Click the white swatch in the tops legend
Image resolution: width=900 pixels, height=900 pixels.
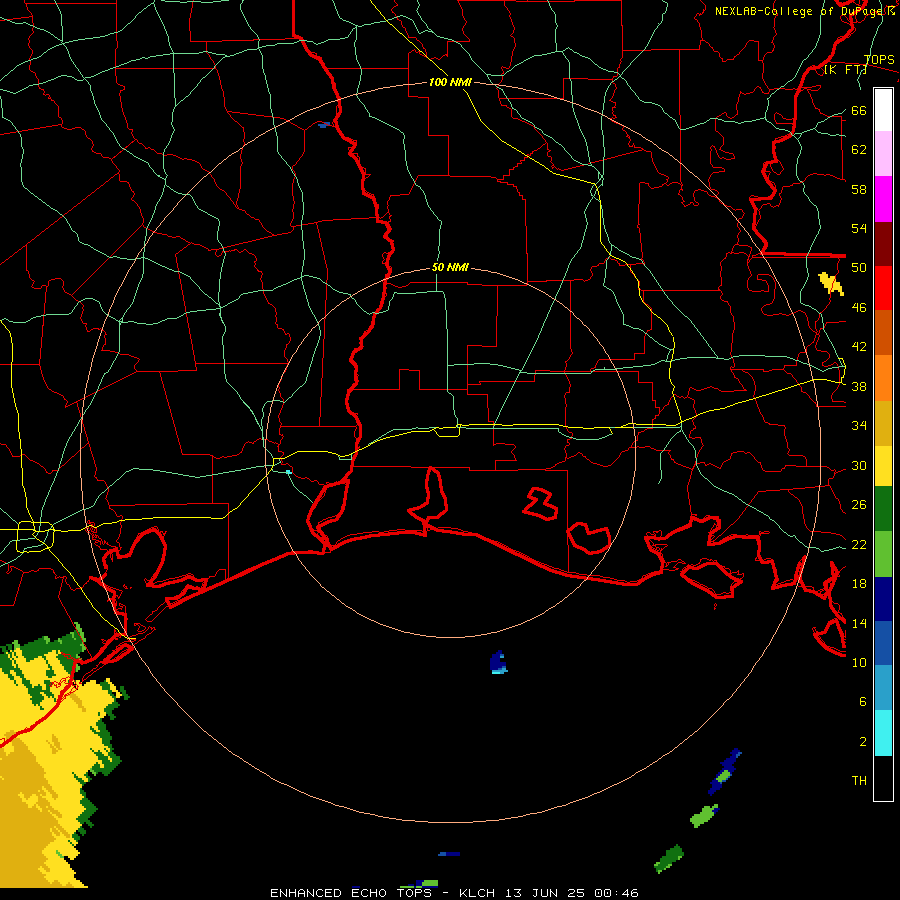click(x=883, y=110)
